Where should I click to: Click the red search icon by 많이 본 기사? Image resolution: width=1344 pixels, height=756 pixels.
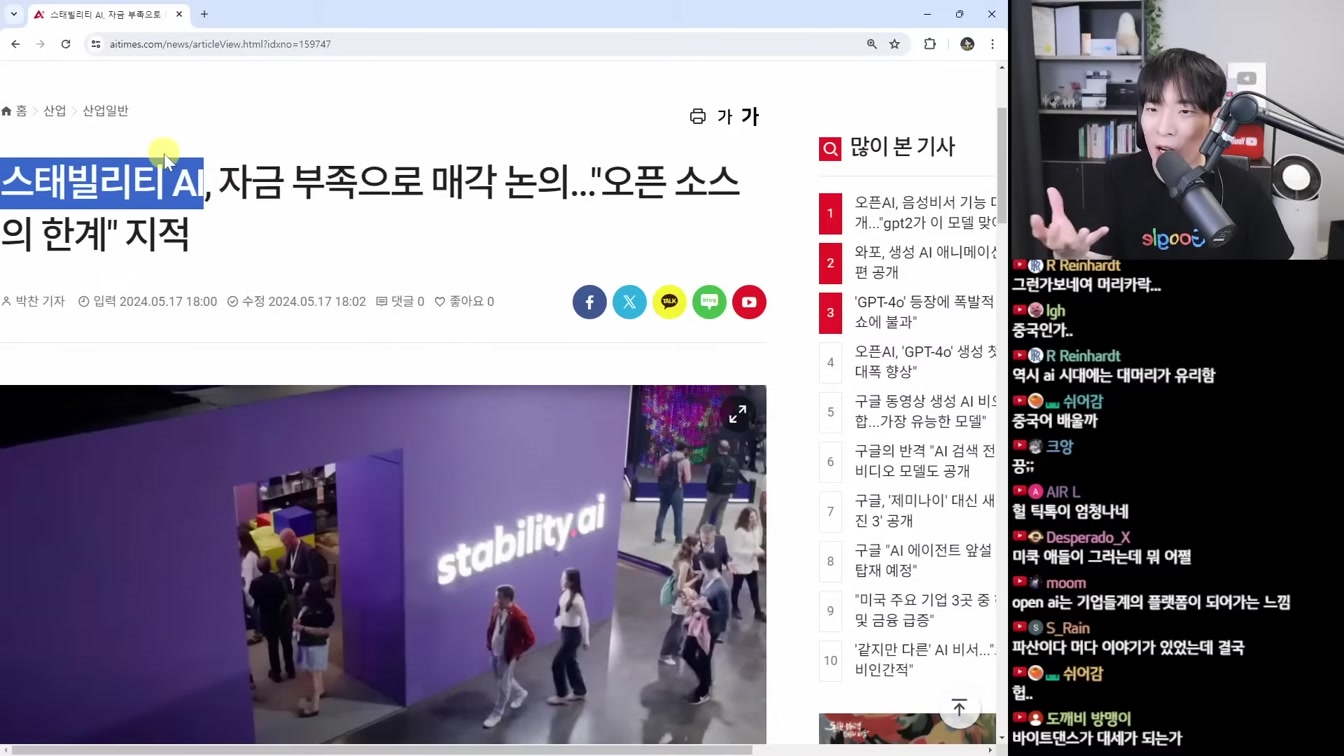830,149
